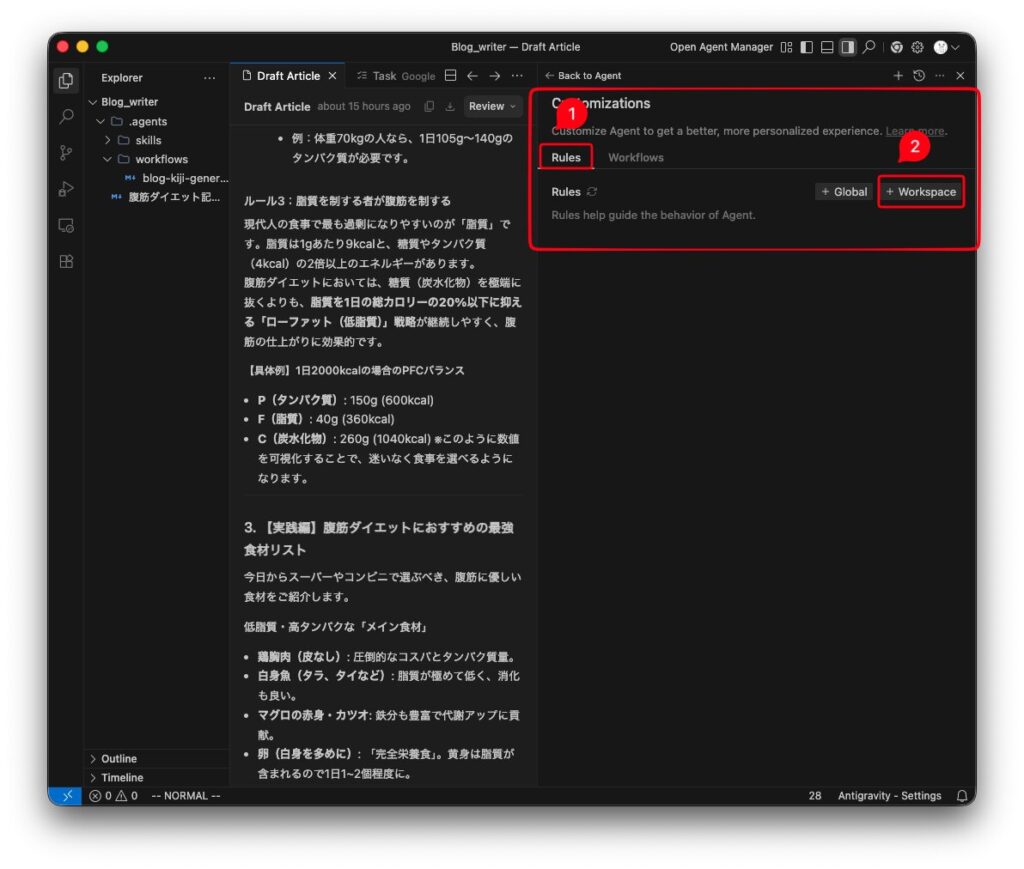Copy the Draft Article content

pyautogui.click(x=429, y=107)
